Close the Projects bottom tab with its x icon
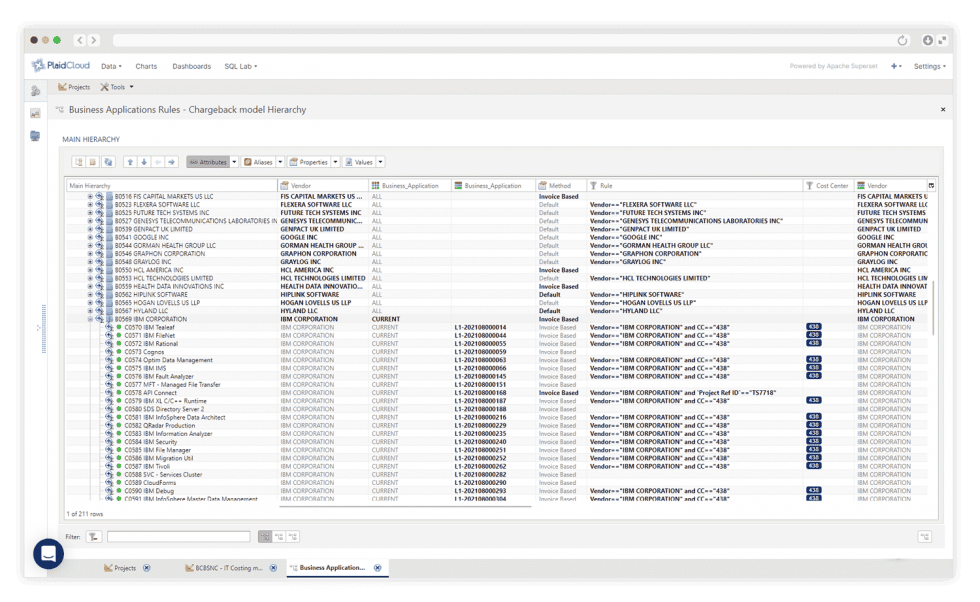 [x=147, y=568]
